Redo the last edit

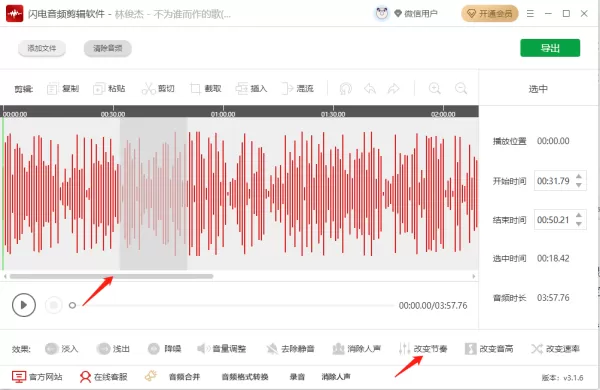(393, 89)
